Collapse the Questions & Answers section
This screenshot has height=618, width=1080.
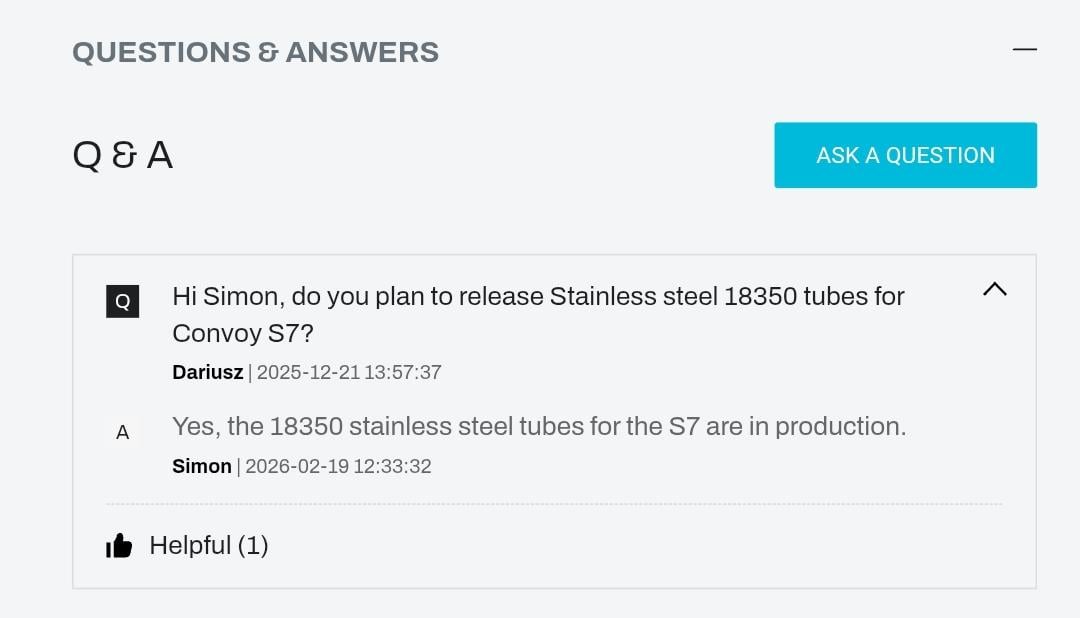1024,49
